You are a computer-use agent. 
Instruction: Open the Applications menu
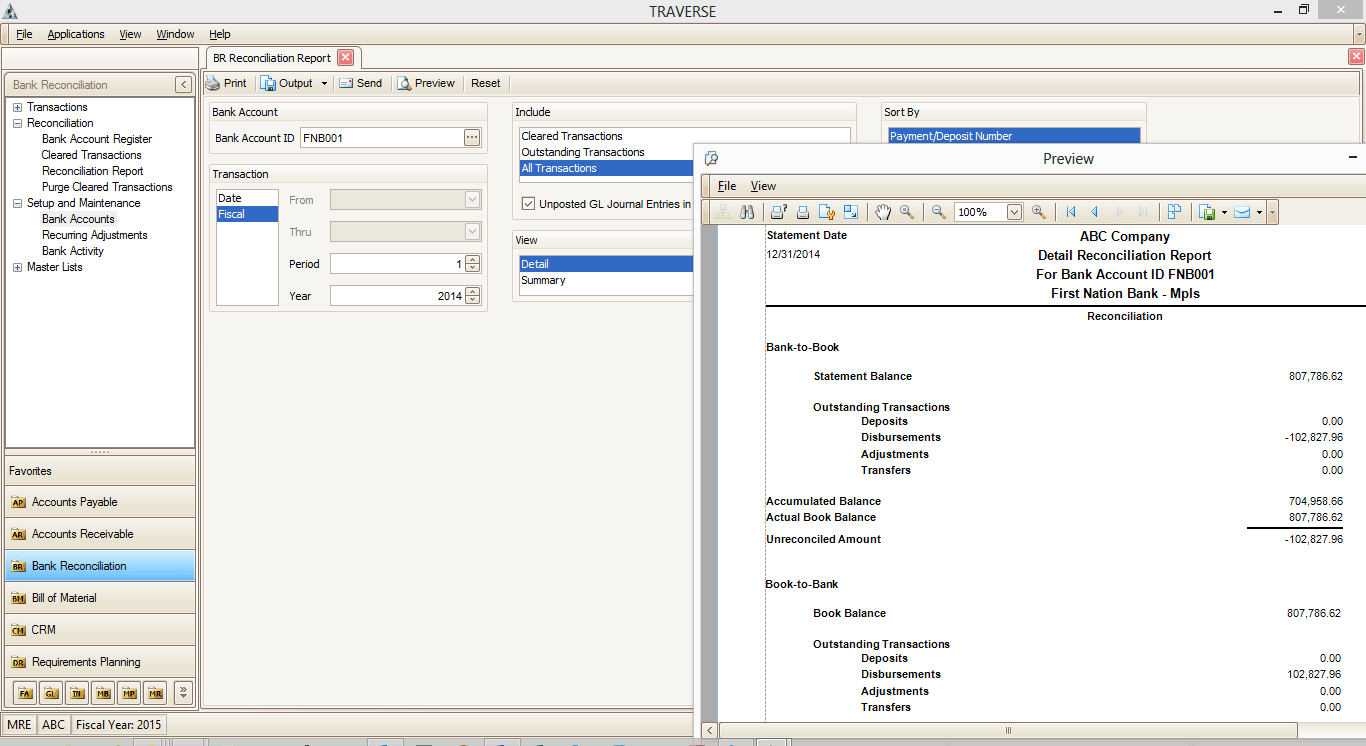(x=76, y=33)
